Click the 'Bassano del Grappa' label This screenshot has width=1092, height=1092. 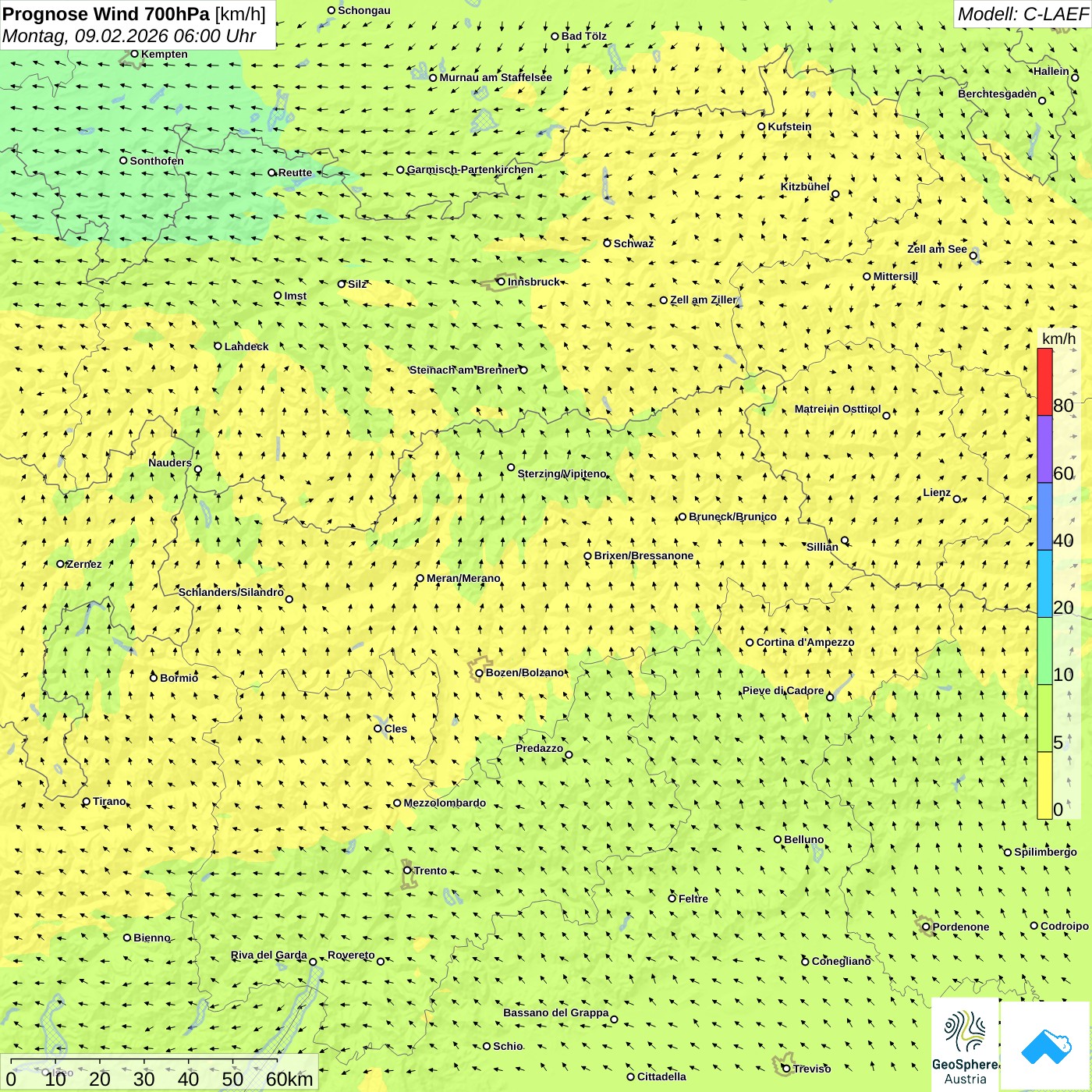click(x=556, y=1012)
